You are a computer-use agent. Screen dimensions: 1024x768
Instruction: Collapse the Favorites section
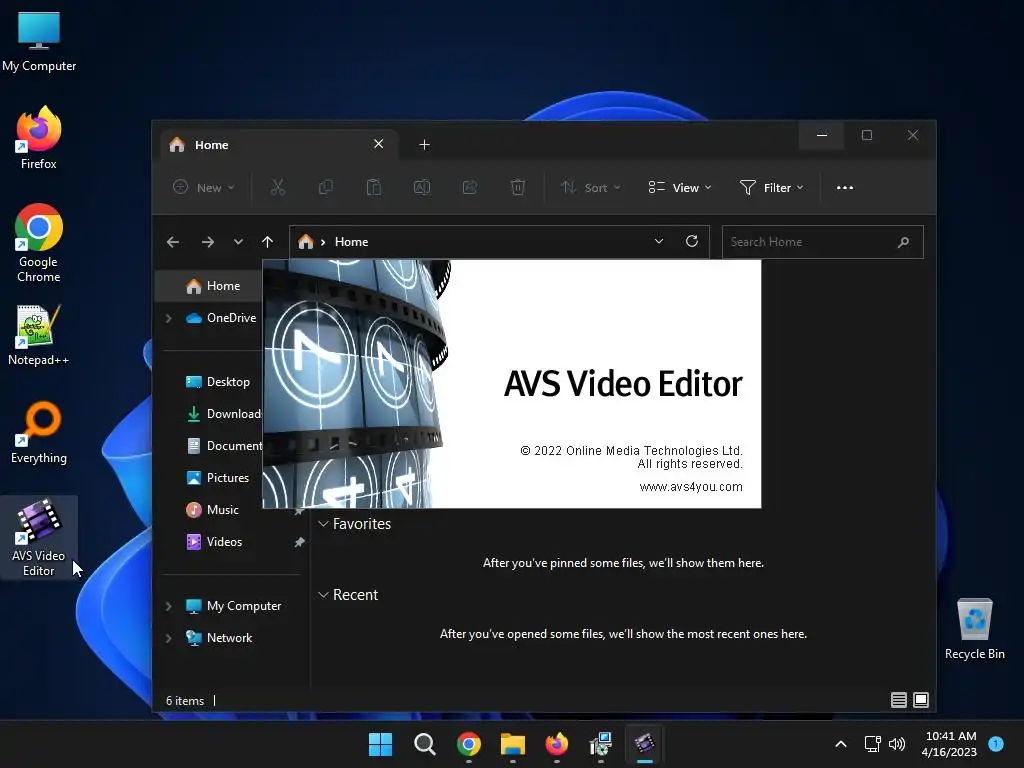coord(323,524)
